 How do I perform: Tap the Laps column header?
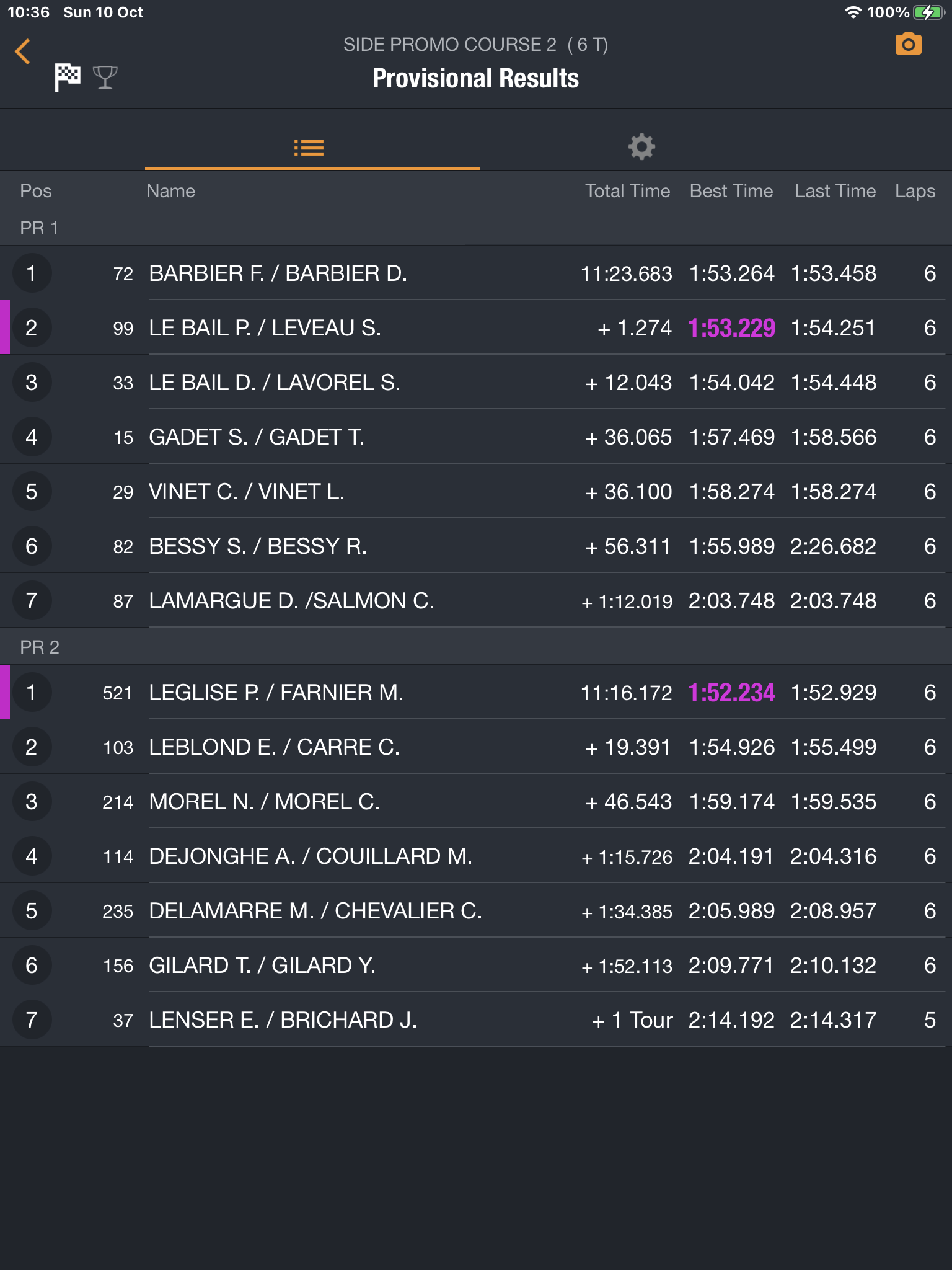click(x=915, y=191)
